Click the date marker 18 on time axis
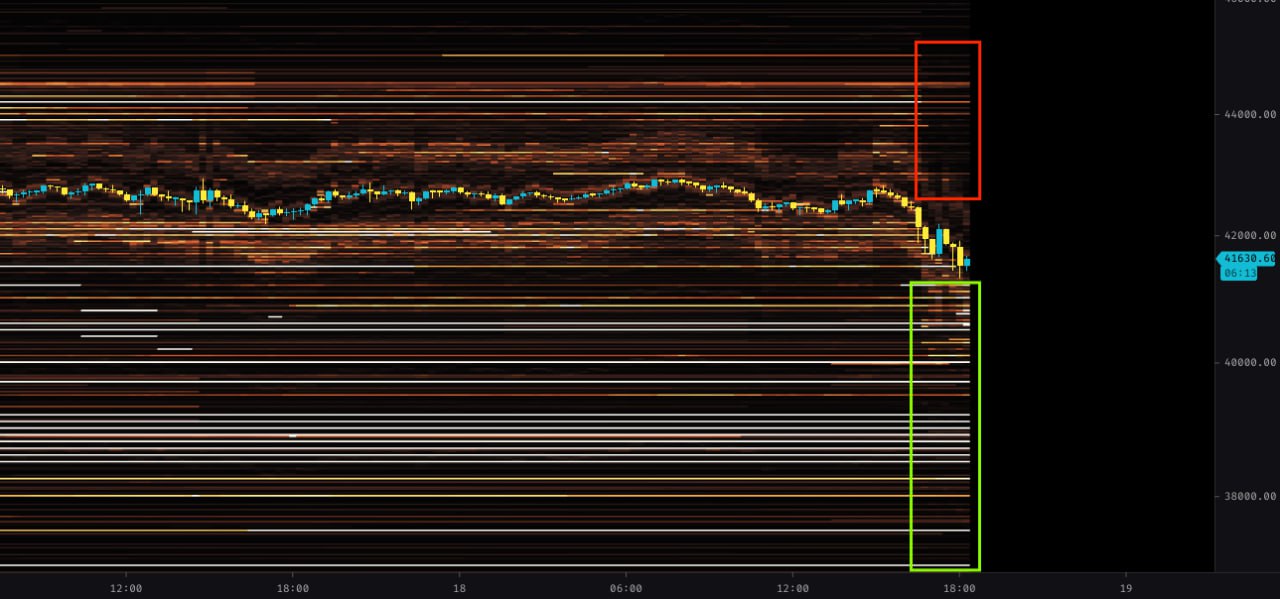 (x=459, y=588)
